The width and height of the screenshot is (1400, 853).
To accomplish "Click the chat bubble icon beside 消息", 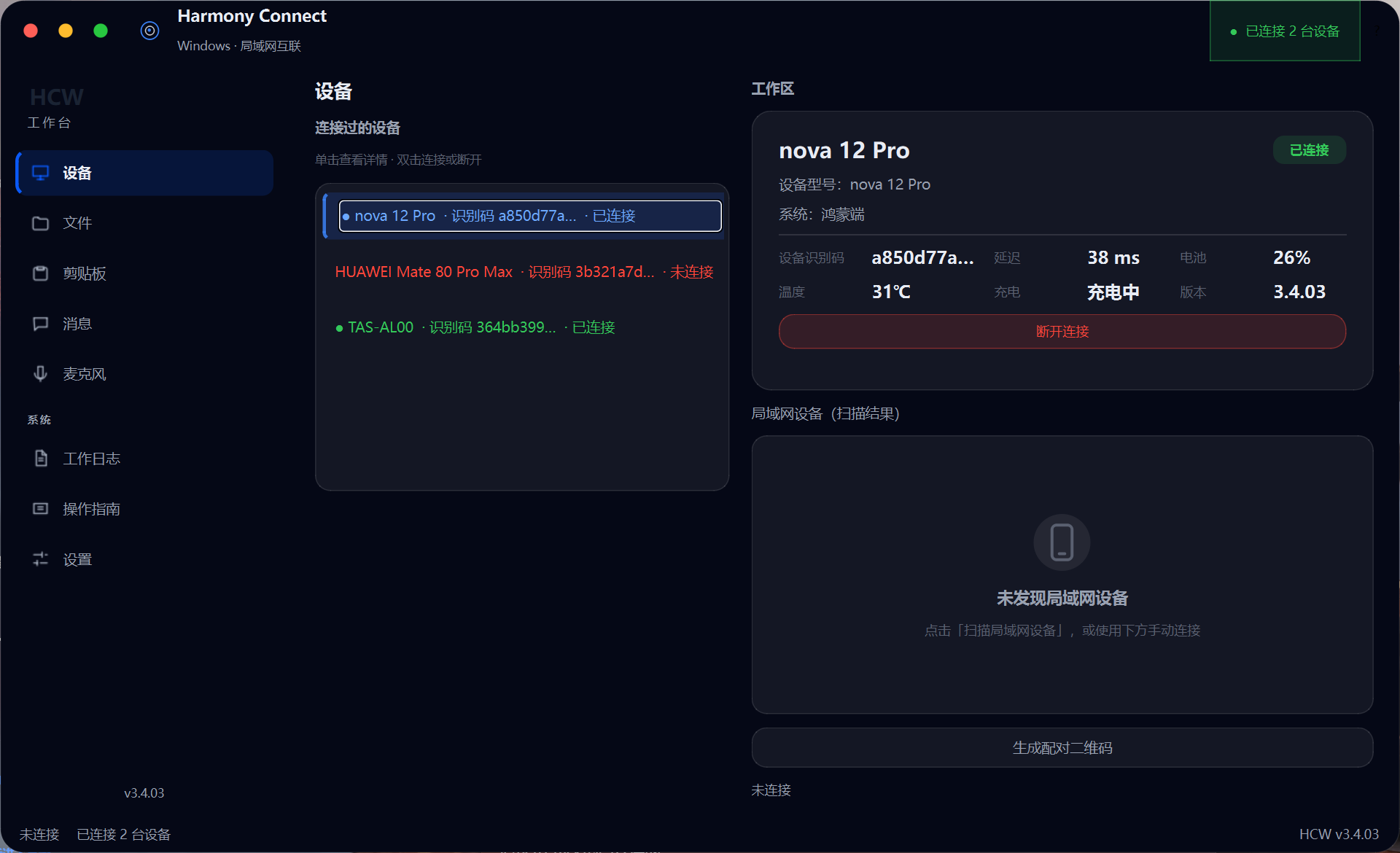I will tap(41, 324).
